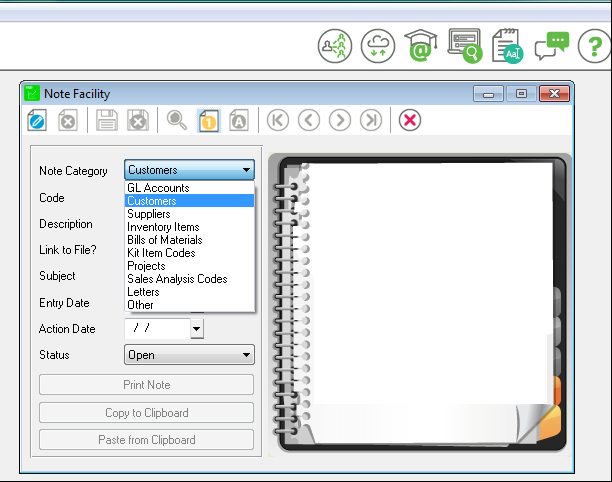Click the new note pencil icon
Viewport: 612px width, 482px height.
click(x=37, y=121)
